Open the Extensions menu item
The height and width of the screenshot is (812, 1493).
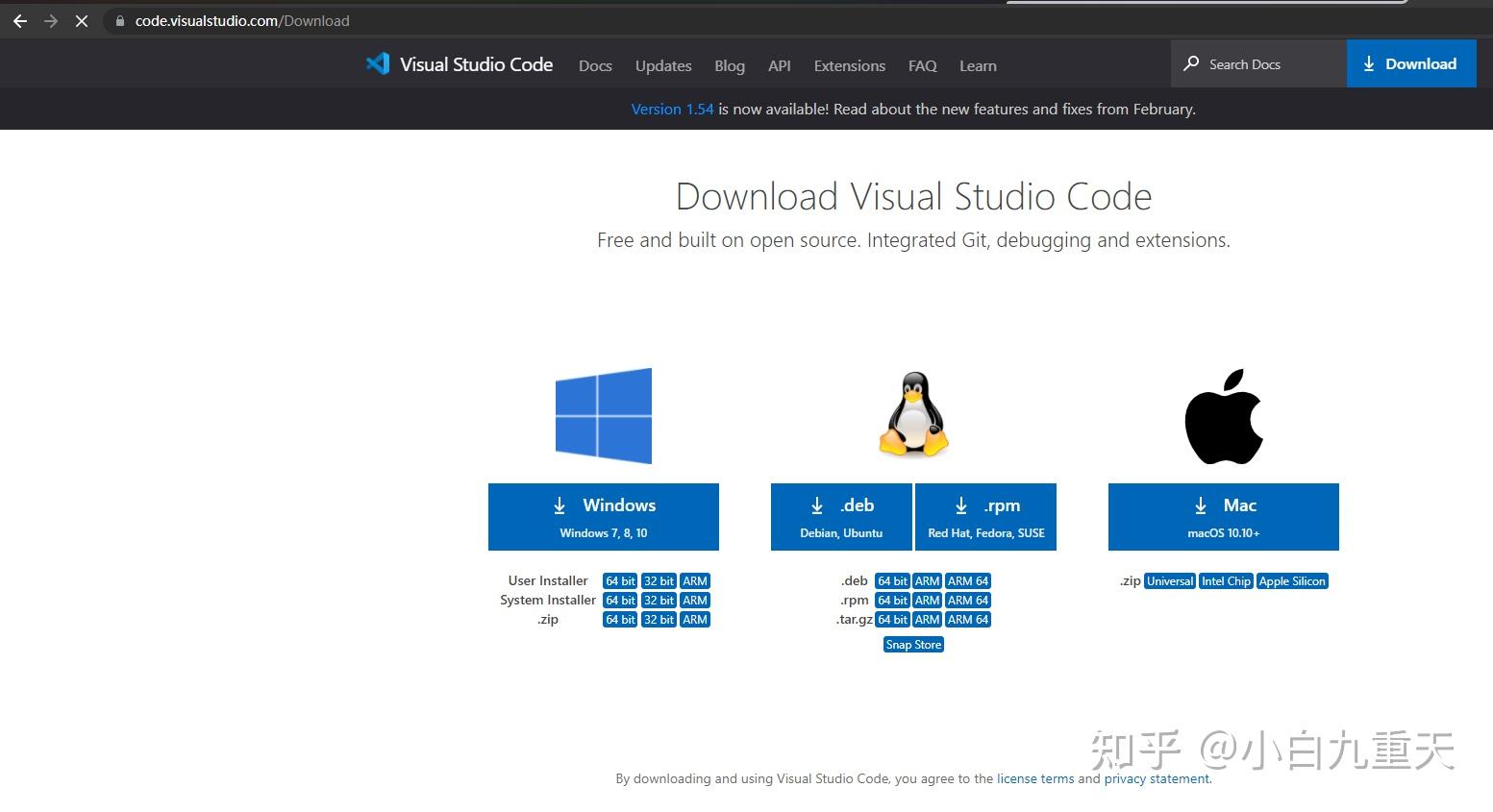pyautogui.click(x=848, y=65)
